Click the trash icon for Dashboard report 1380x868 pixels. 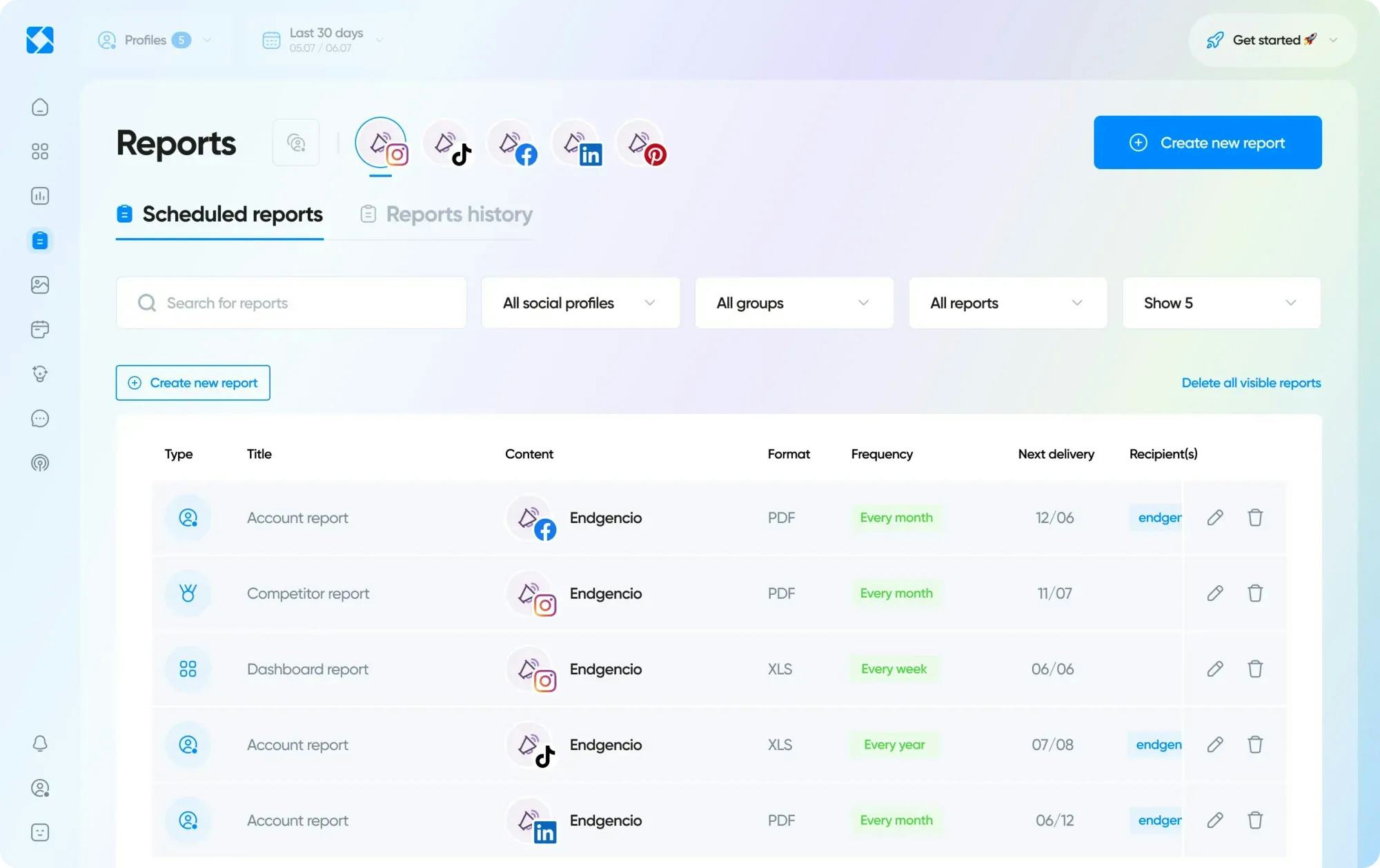1255,669
